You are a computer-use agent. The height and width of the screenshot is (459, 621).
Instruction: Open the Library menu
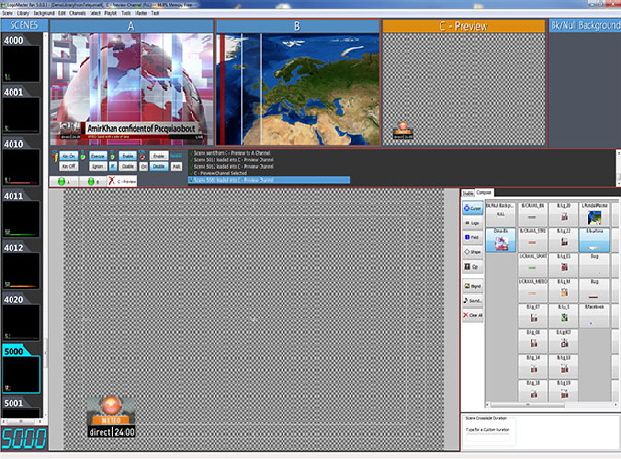click(23, 13)
